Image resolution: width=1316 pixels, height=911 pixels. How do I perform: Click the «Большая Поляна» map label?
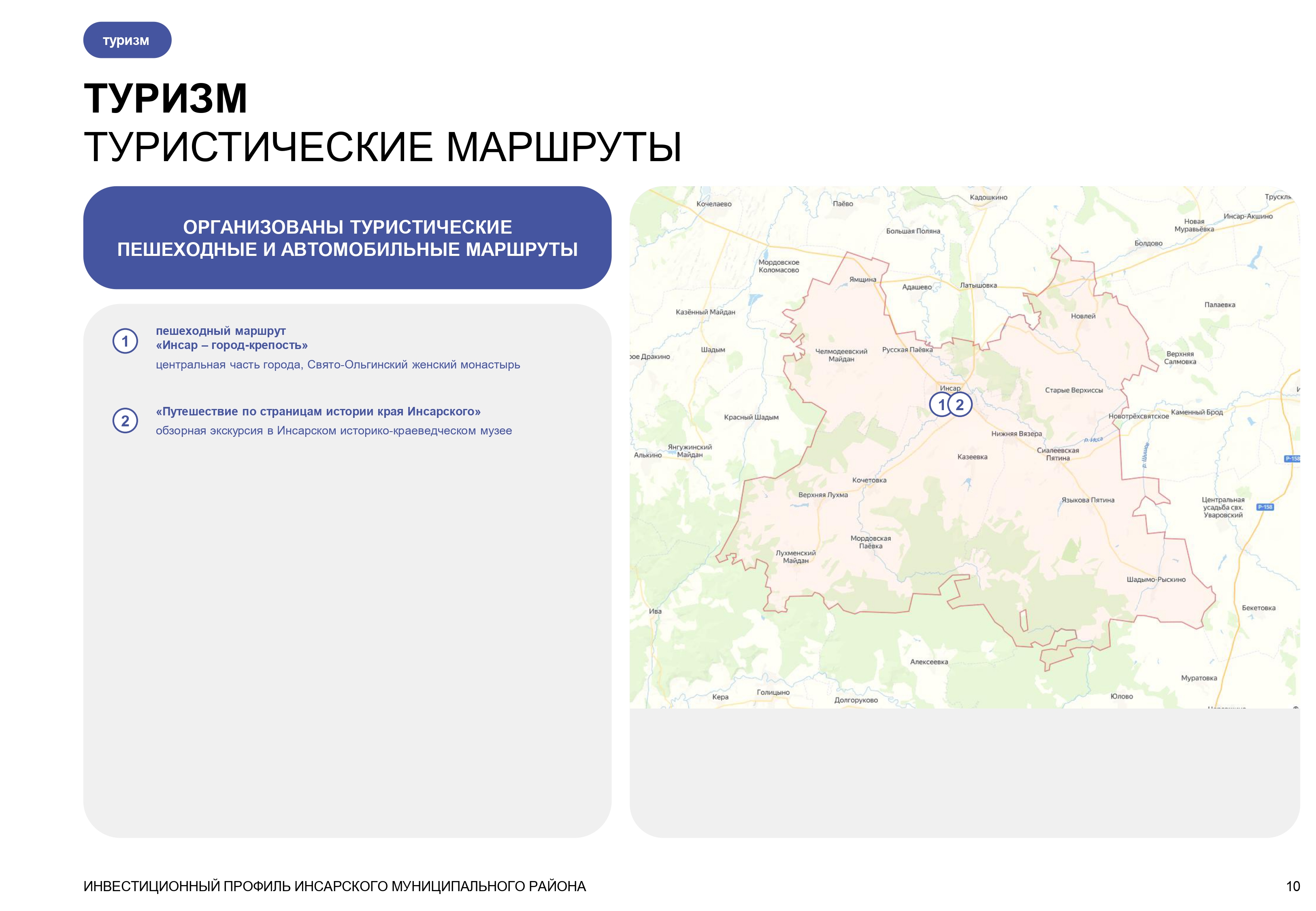coord(913,231)
